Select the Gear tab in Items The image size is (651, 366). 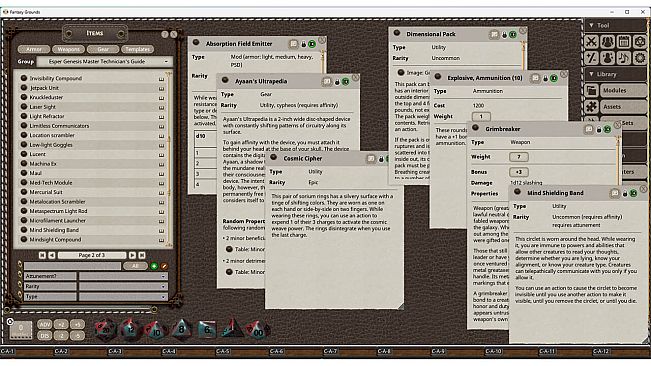[103, 49]
